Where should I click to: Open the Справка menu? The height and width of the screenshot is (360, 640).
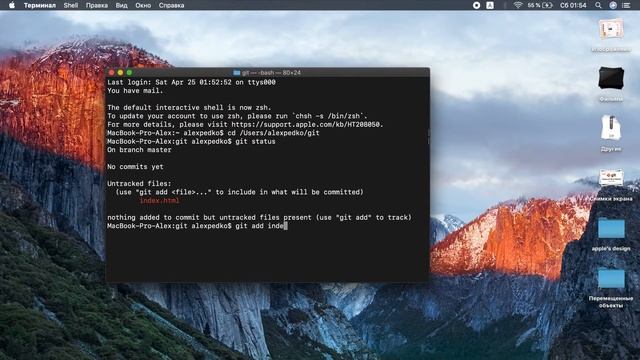click(171, 5)
